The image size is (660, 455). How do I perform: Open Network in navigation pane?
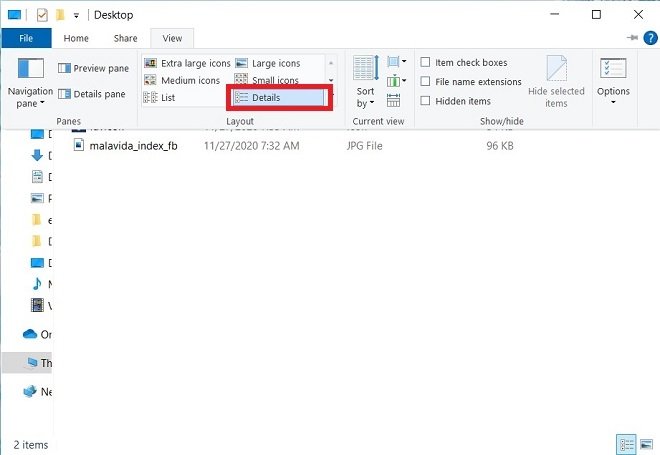point(38,391)
